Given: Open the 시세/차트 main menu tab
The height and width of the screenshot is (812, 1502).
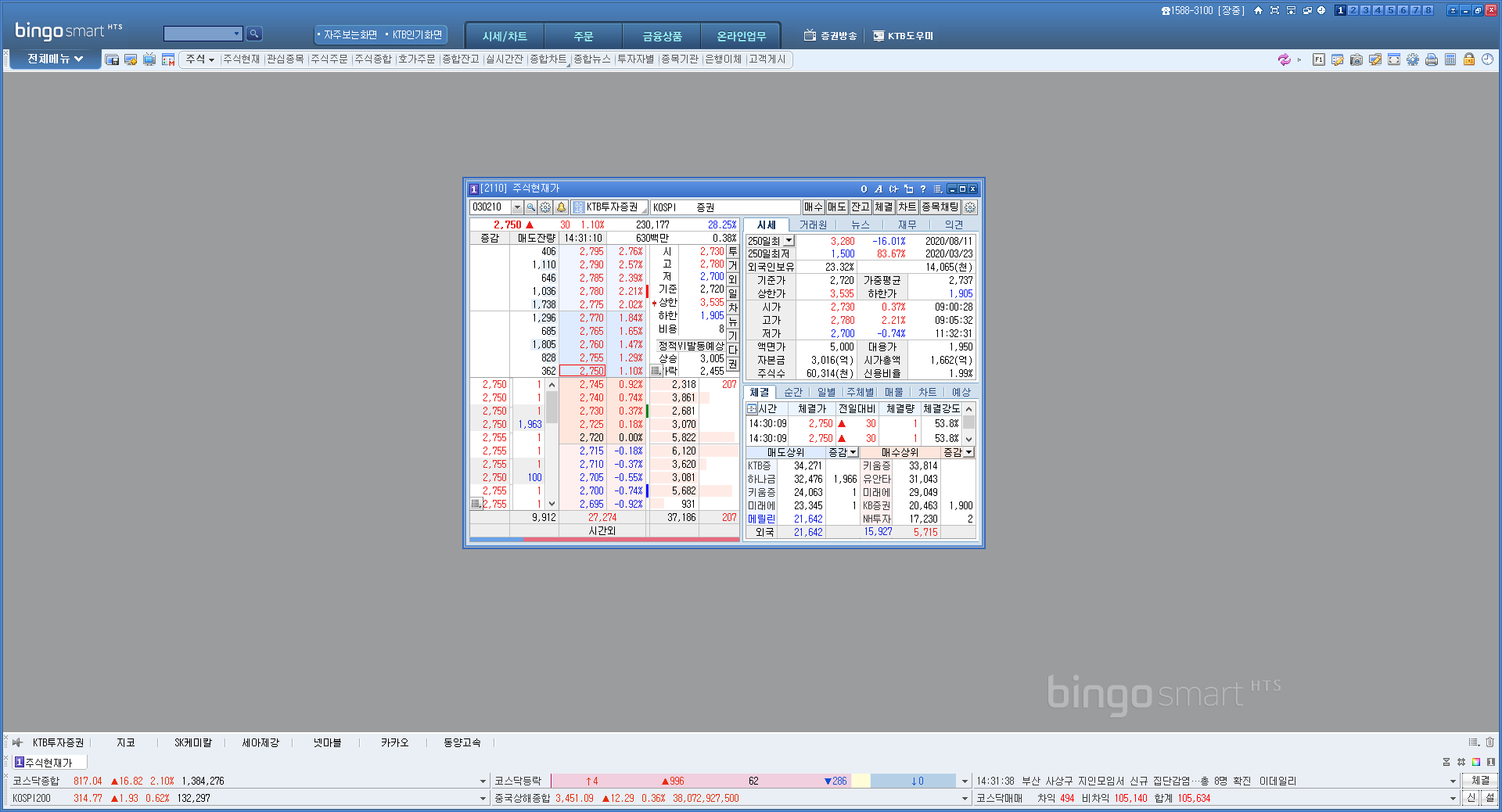Looking at the screenshot, I should click(x=505, y=36).
